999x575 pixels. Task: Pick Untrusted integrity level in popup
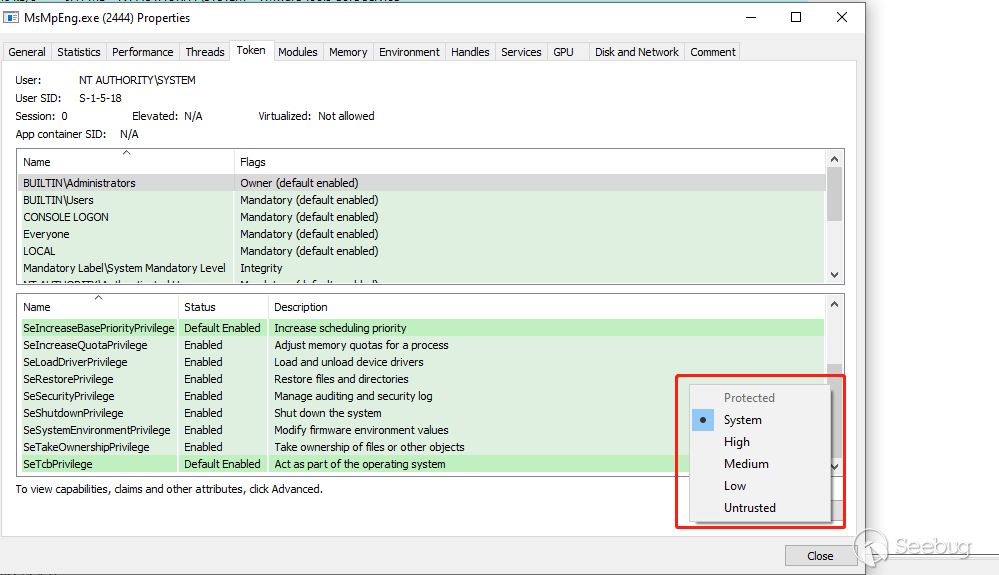(x=749, y=508)
